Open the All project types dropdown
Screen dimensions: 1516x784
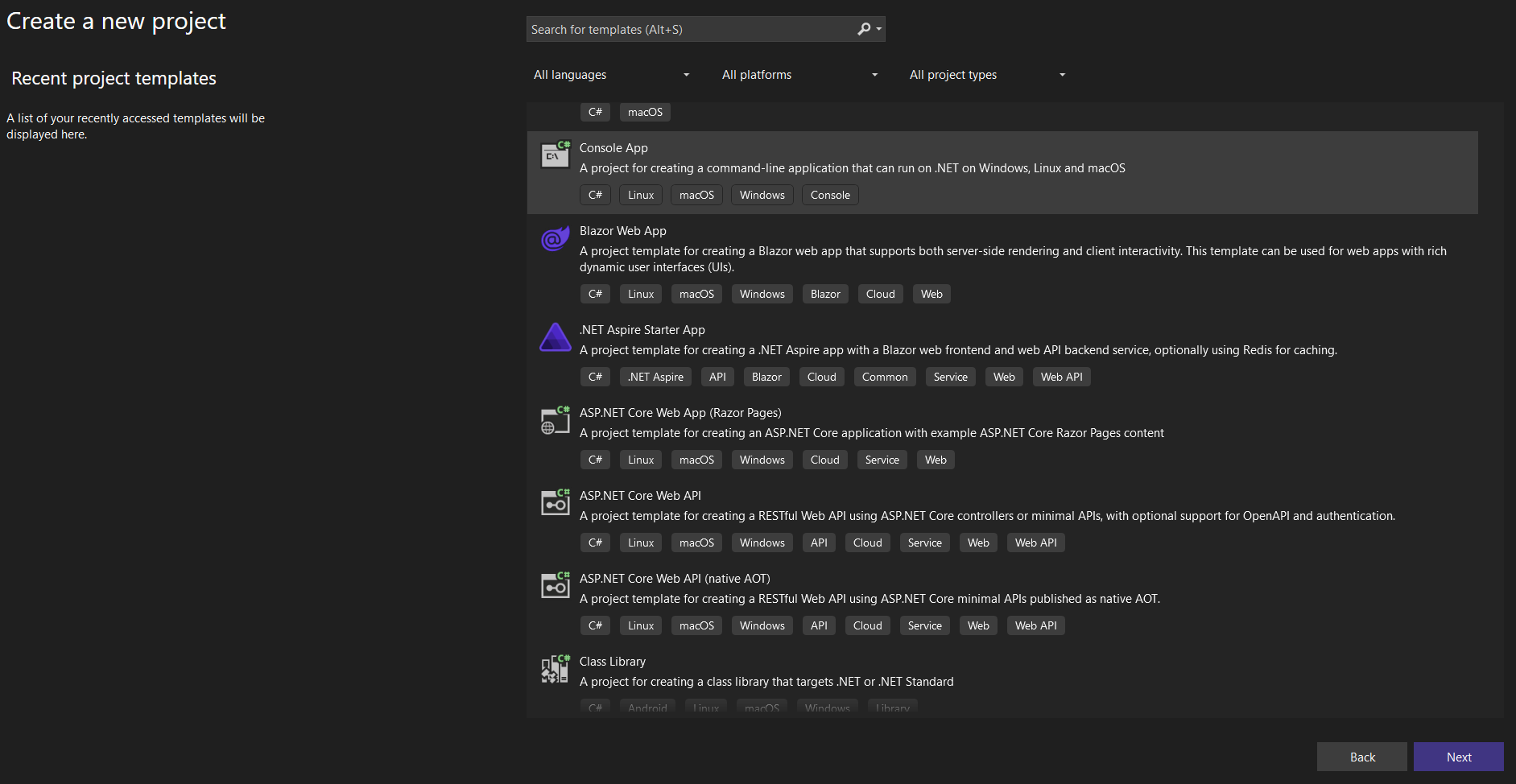click(988, 75)
